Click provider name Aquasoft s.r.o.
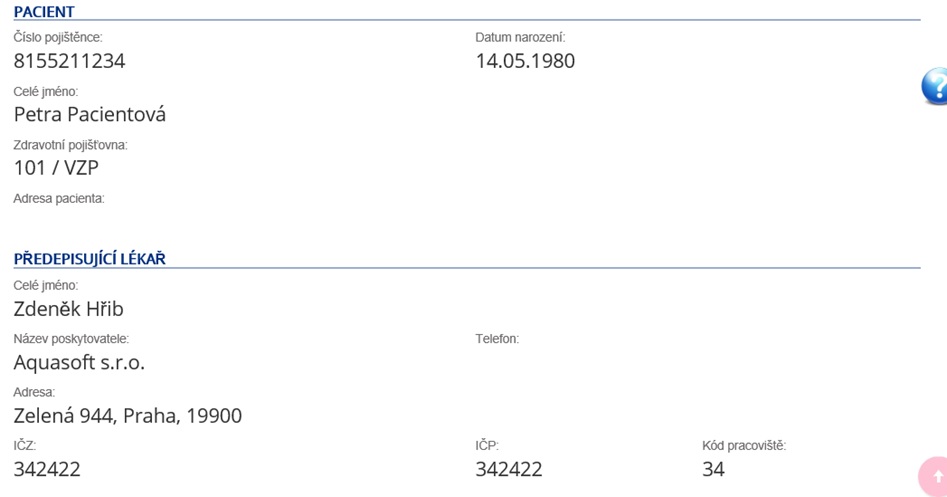 tap(79, 362)
